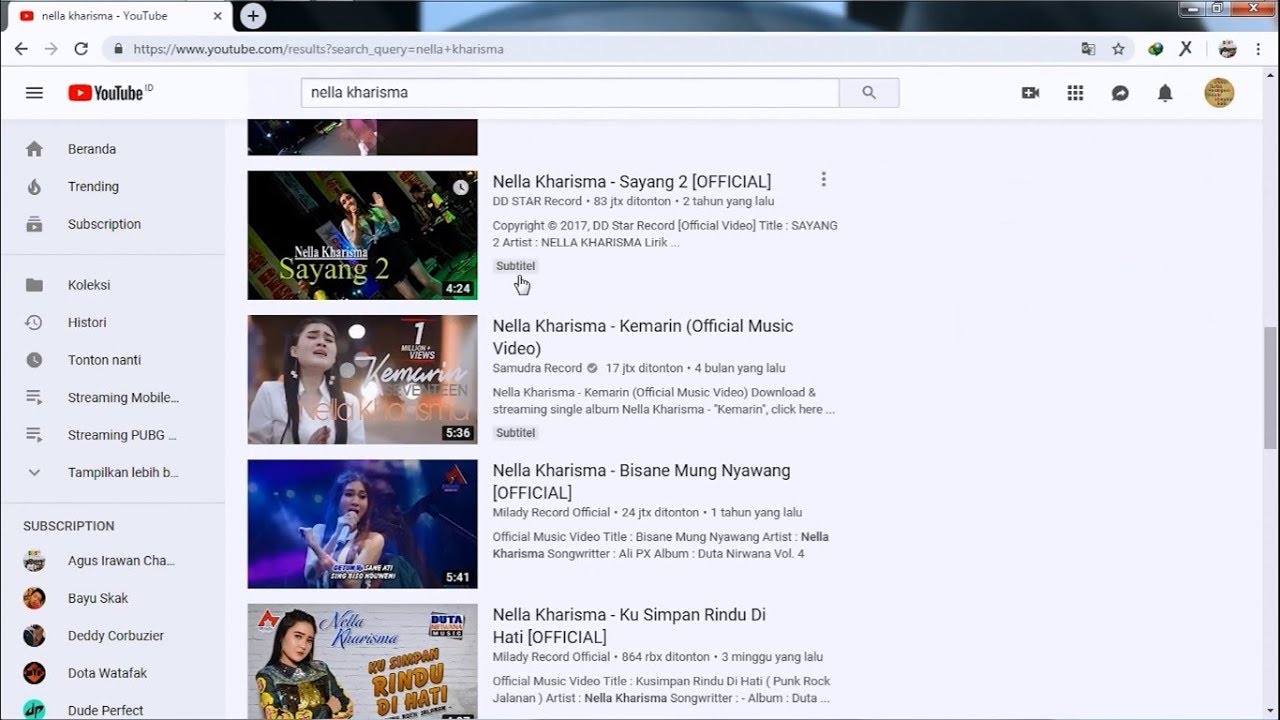Open the account avatar menu

click(1219, 93)
